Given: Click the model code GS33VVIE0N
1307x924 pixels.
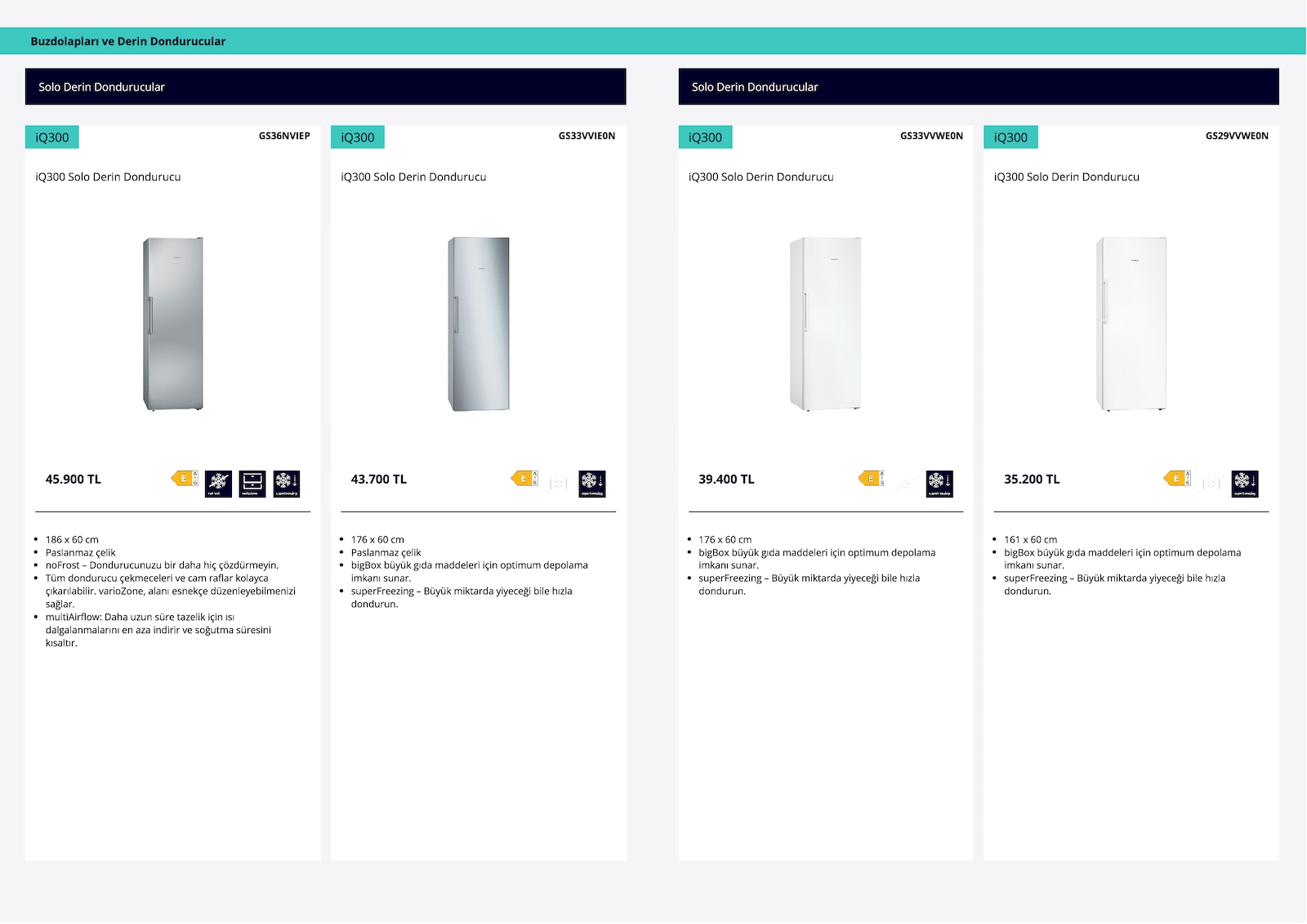Looking at the screenshot, I should (x=587, y=136).
